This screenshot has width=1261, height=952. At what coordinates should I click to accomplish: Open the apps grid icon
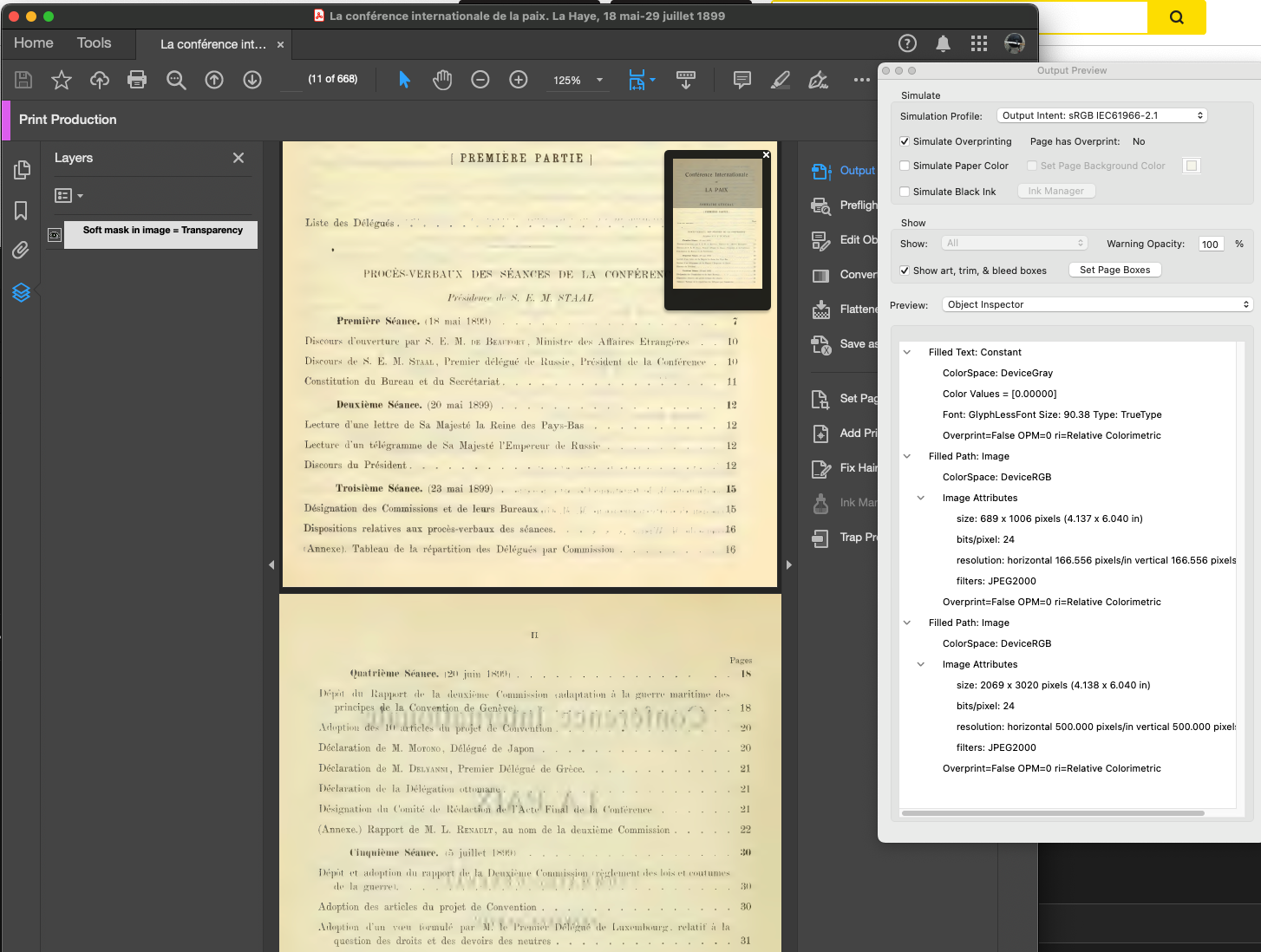(979, 43)
